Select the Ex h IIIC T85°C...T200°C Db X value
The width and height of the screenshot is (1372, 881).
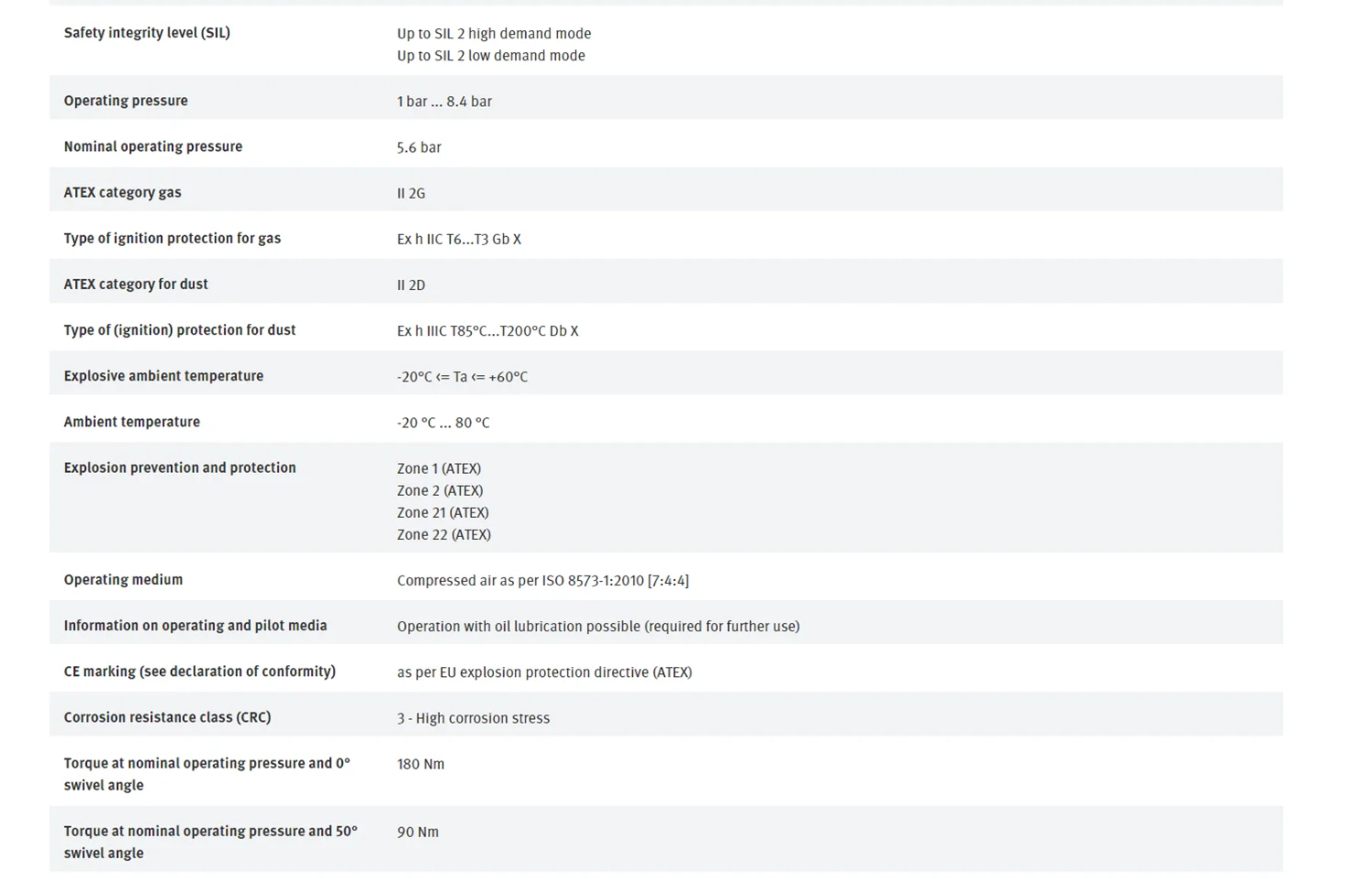point(488,331)
